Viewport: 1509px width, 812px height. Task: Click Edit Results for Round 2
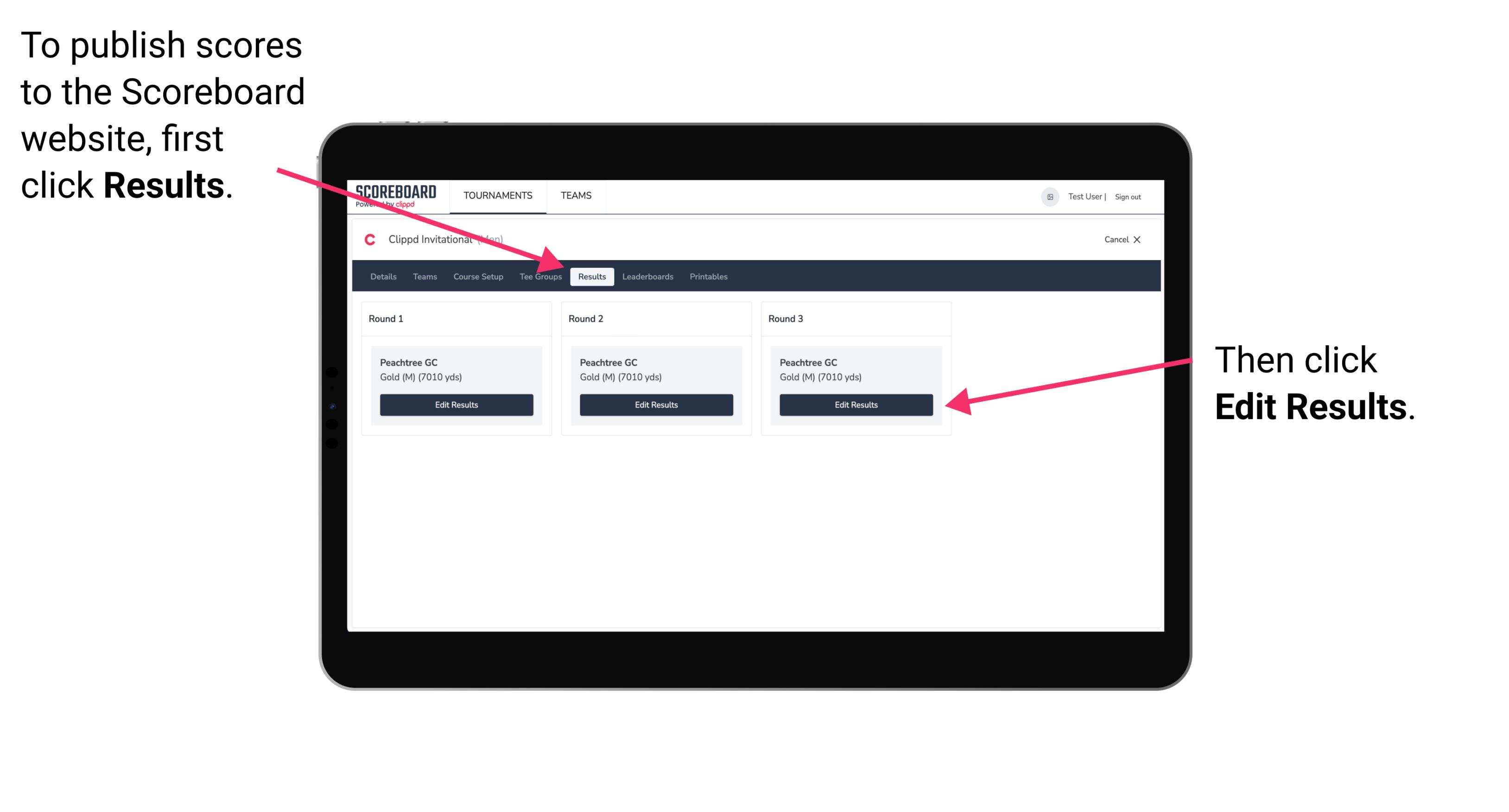click(656, 405)
